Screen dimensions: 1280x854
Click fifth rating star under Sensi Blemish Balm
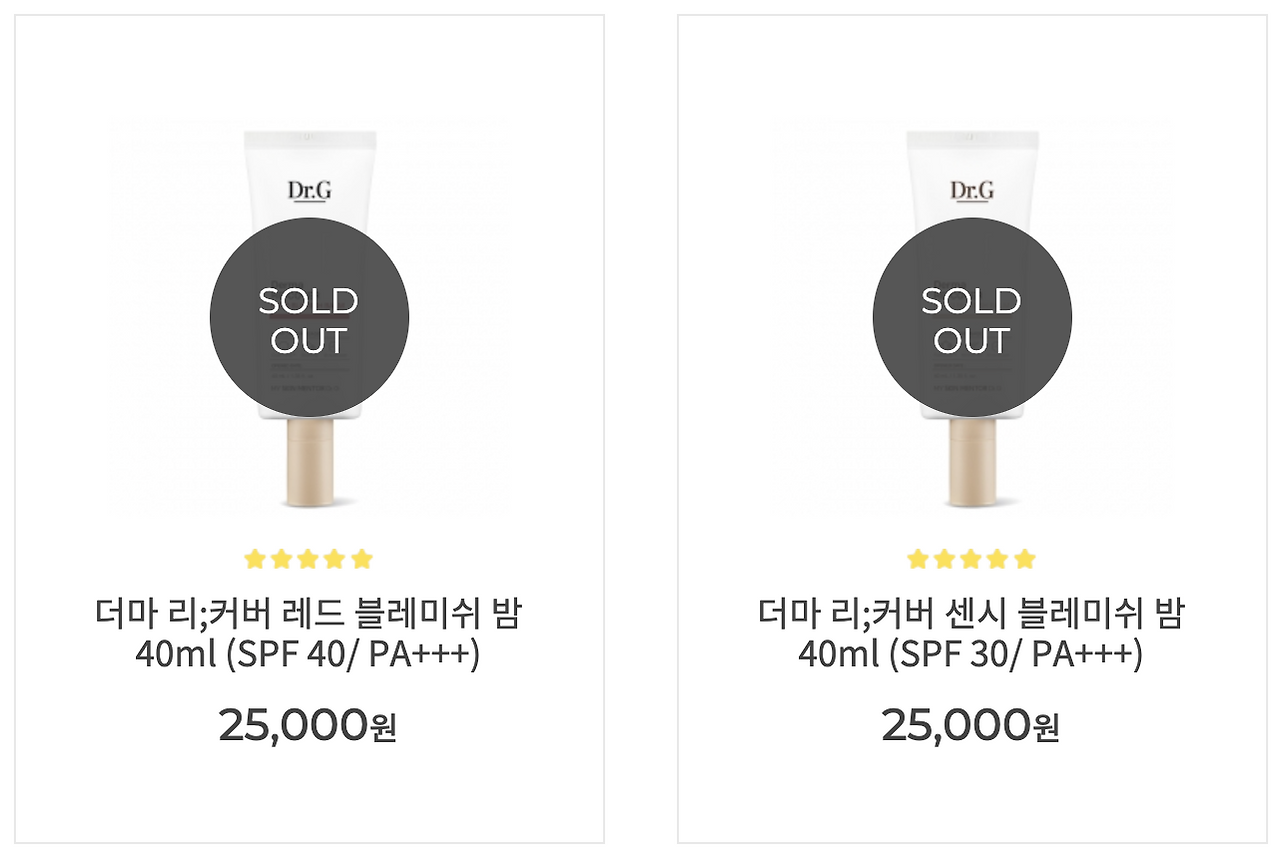(1025, 559)
